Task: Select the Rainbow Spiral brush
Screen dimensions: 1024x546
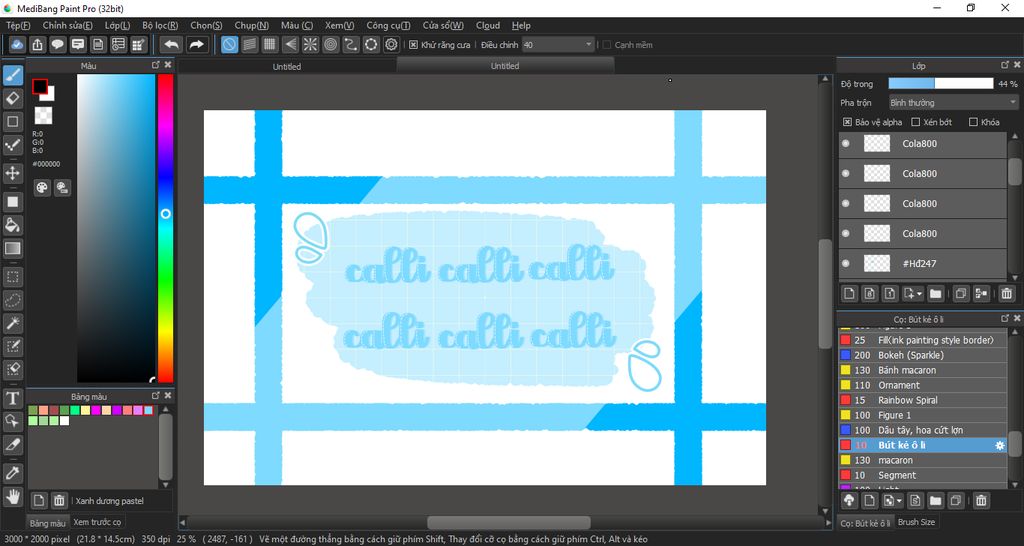Action: coord(923,400)
